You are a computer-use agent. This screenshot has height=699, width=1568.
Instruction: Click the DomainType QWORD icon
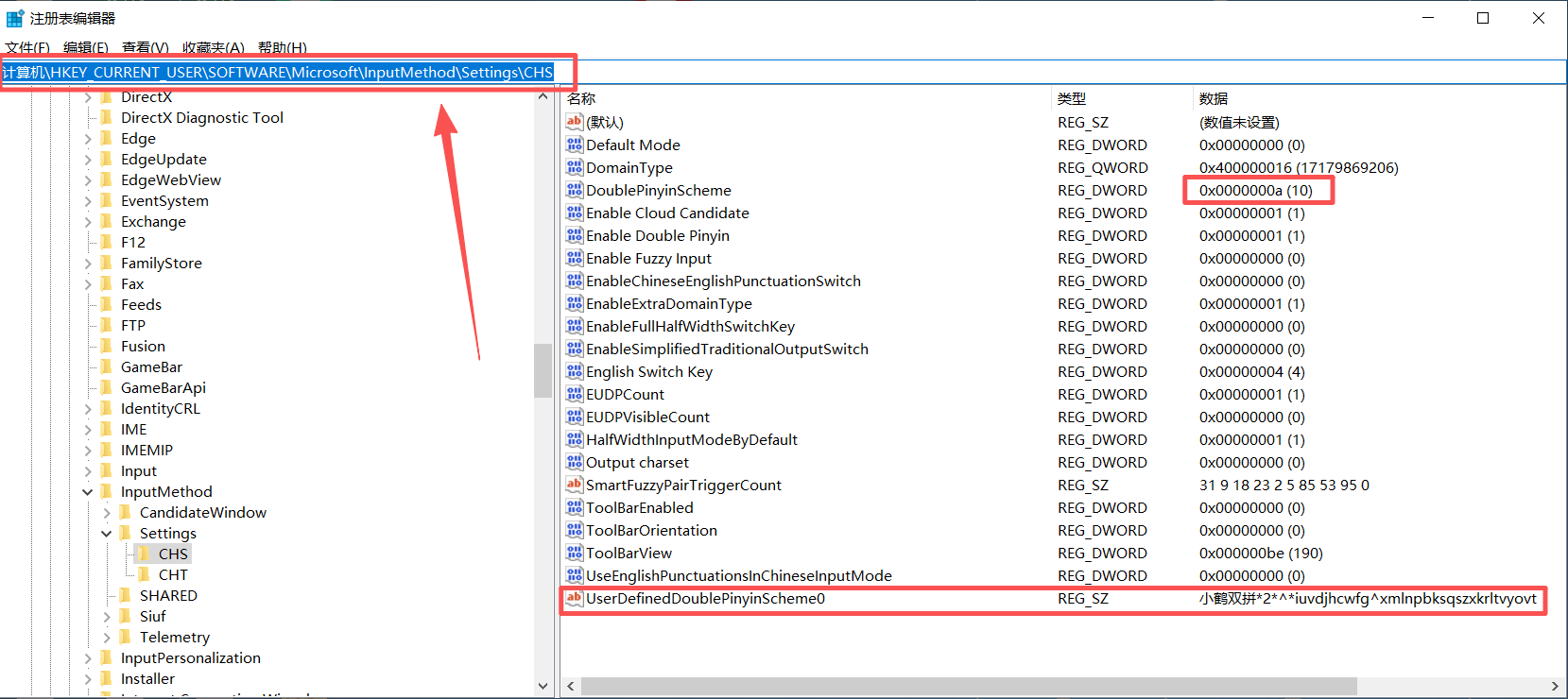coord(575,167)
